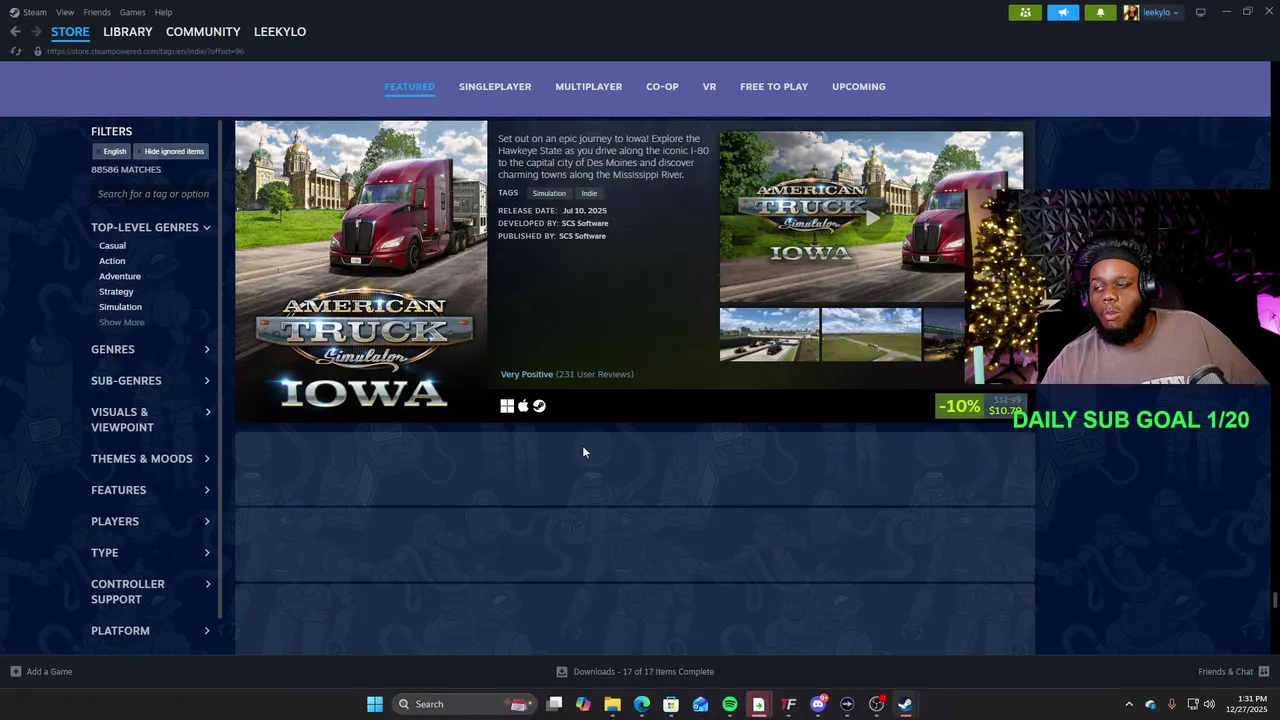Screen dimensions: 1280x720
Task: Open the Games menu
Action: (x=132, y=12)
